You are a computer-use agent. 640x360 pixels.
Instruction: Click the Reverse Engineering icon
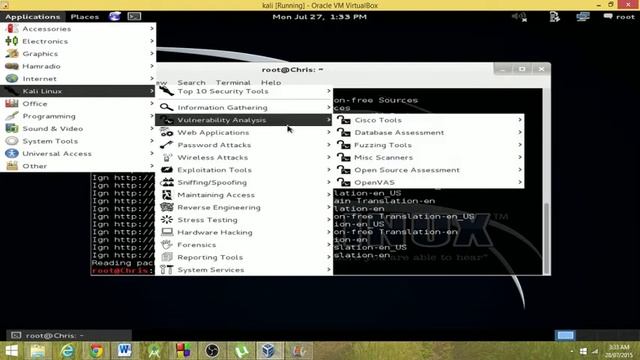(x=167, y=207)
